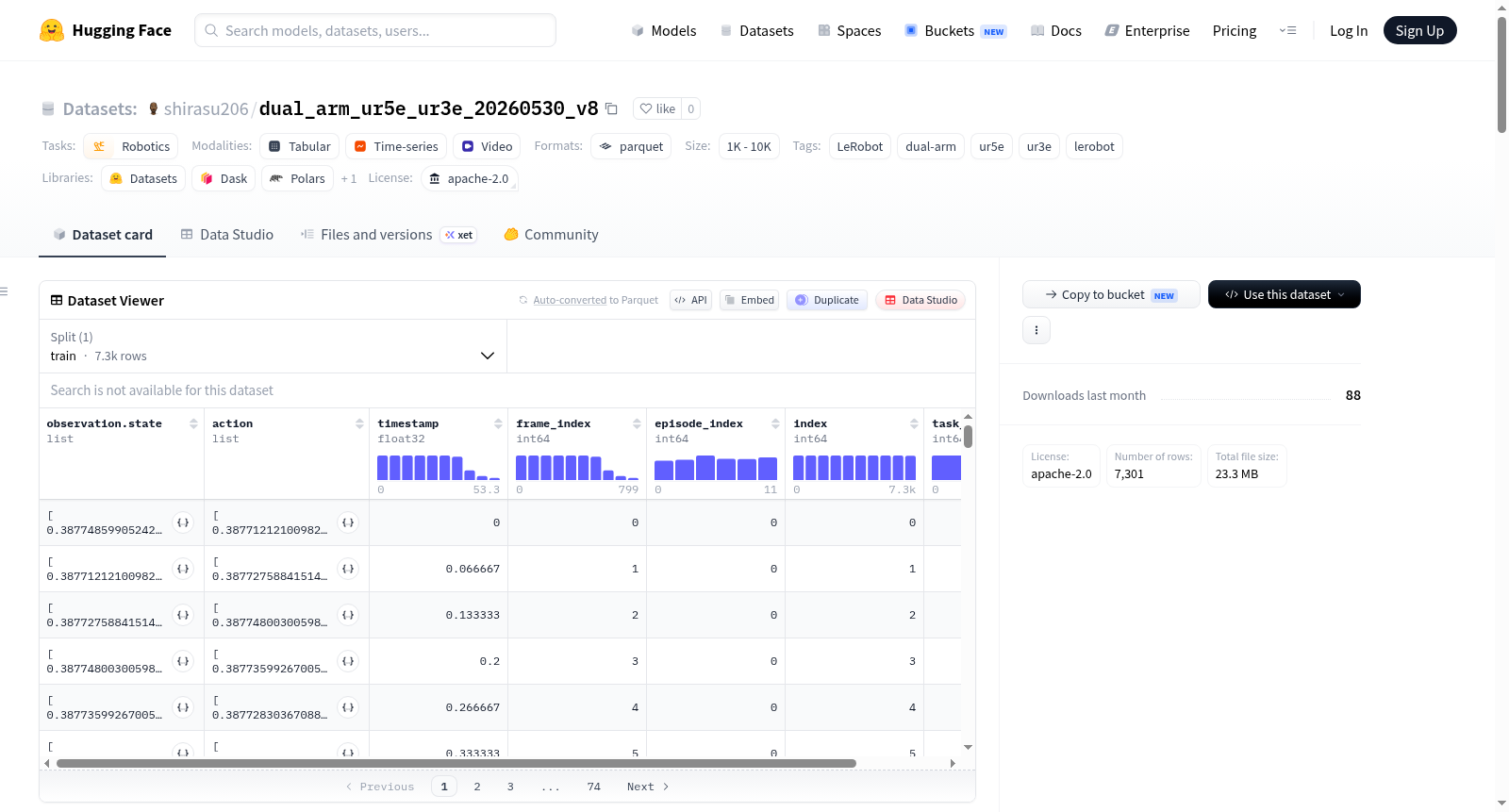Image resolution: width=1509 pixels, height=812 pixels.
Task: Expand first observation.state row JSON icon
Action: click(183, 522)
